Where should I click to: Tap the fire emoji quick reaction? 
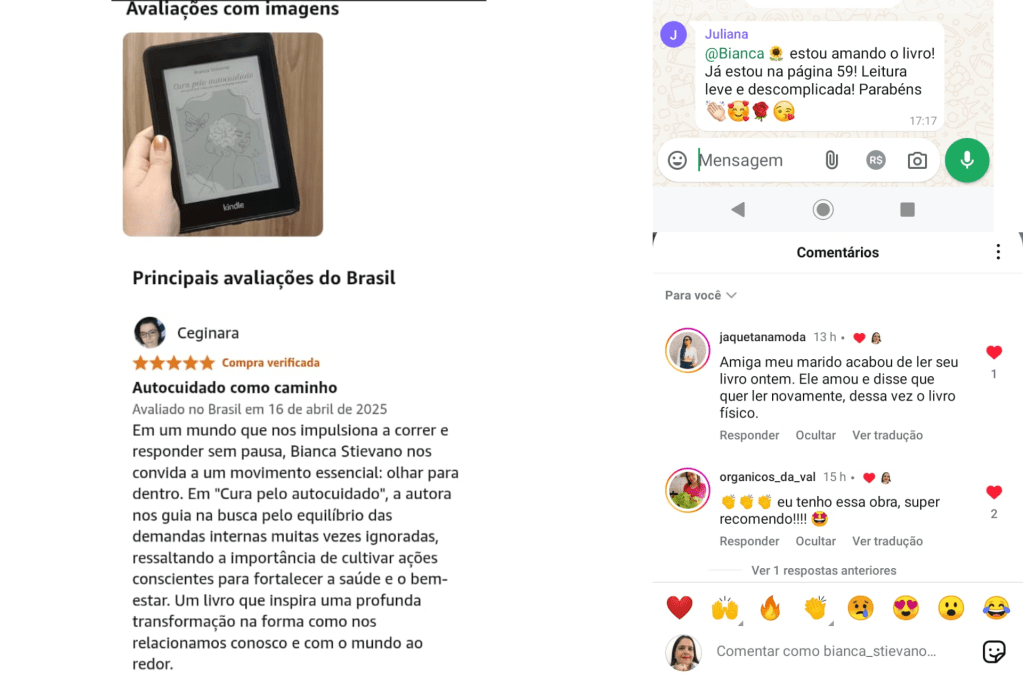pos(770,608)
